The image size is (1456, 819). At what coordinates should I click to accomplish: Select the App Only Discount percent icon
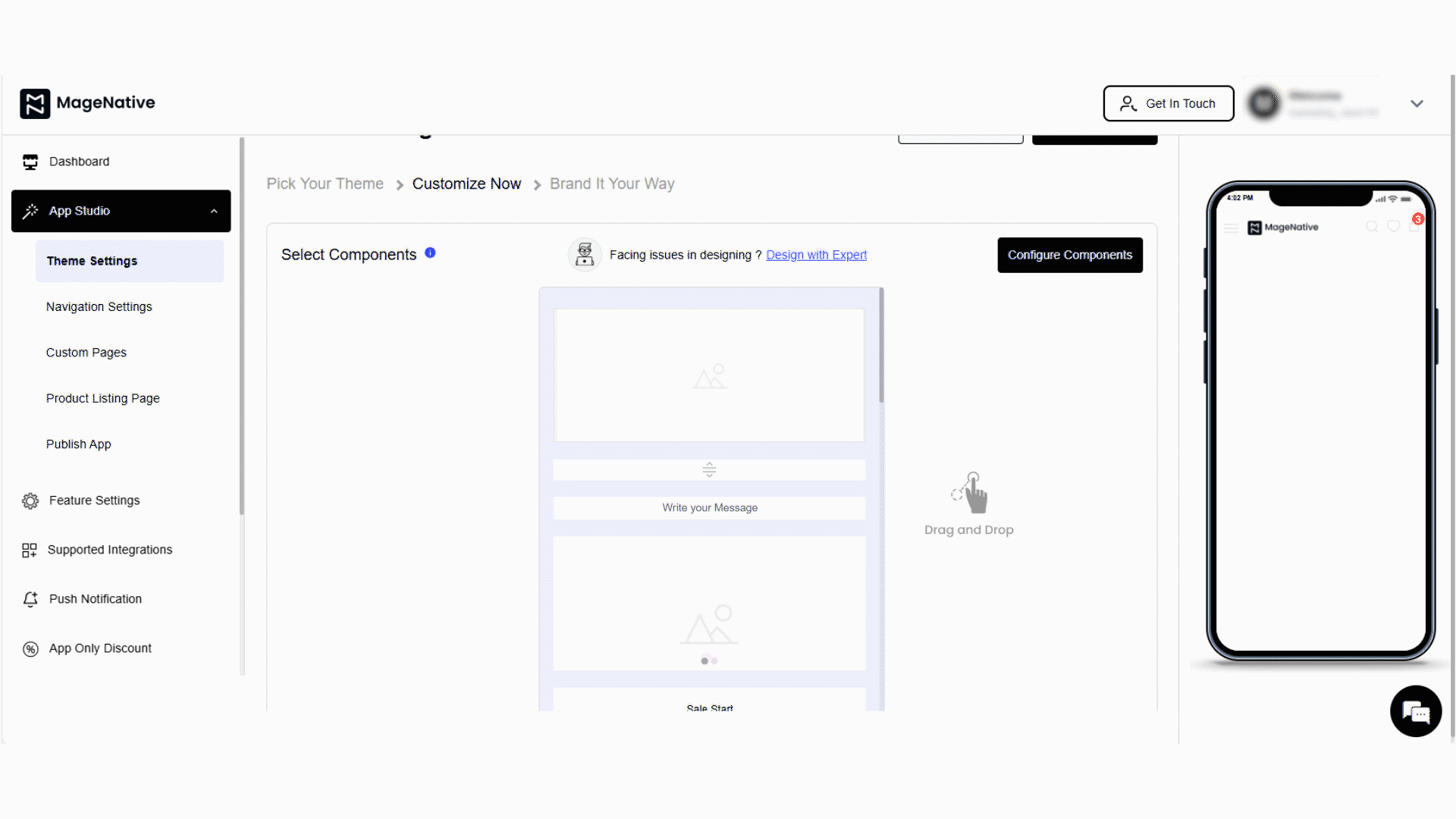click(30, 649)
